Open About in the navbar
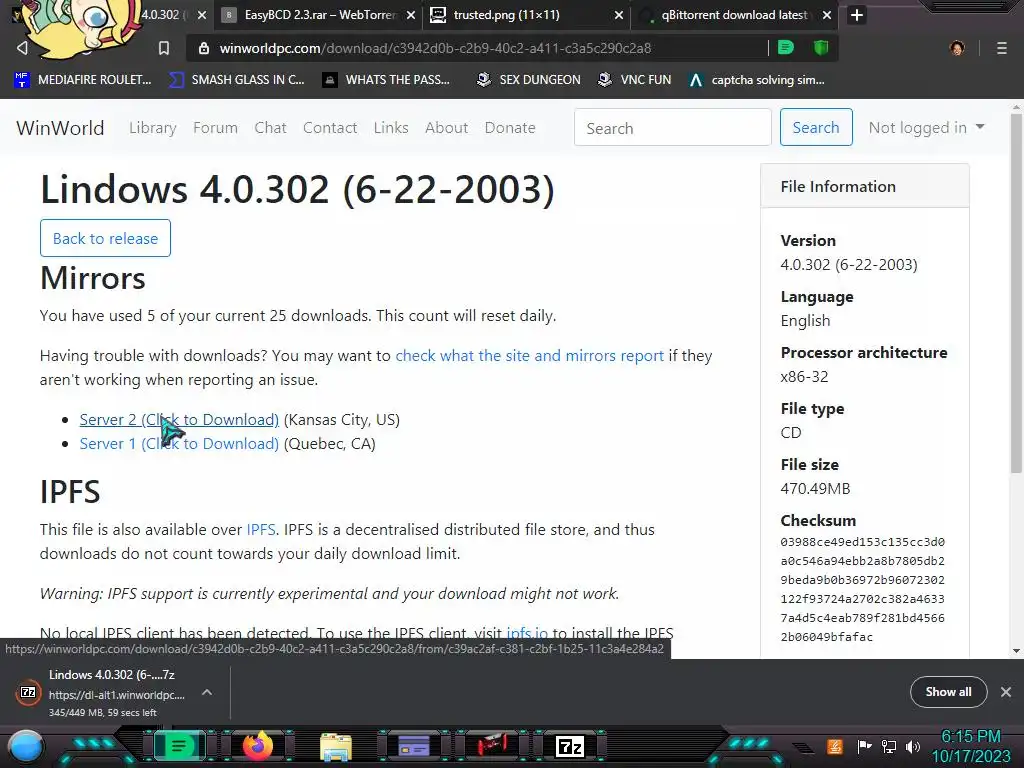 [x=447, y=127]
